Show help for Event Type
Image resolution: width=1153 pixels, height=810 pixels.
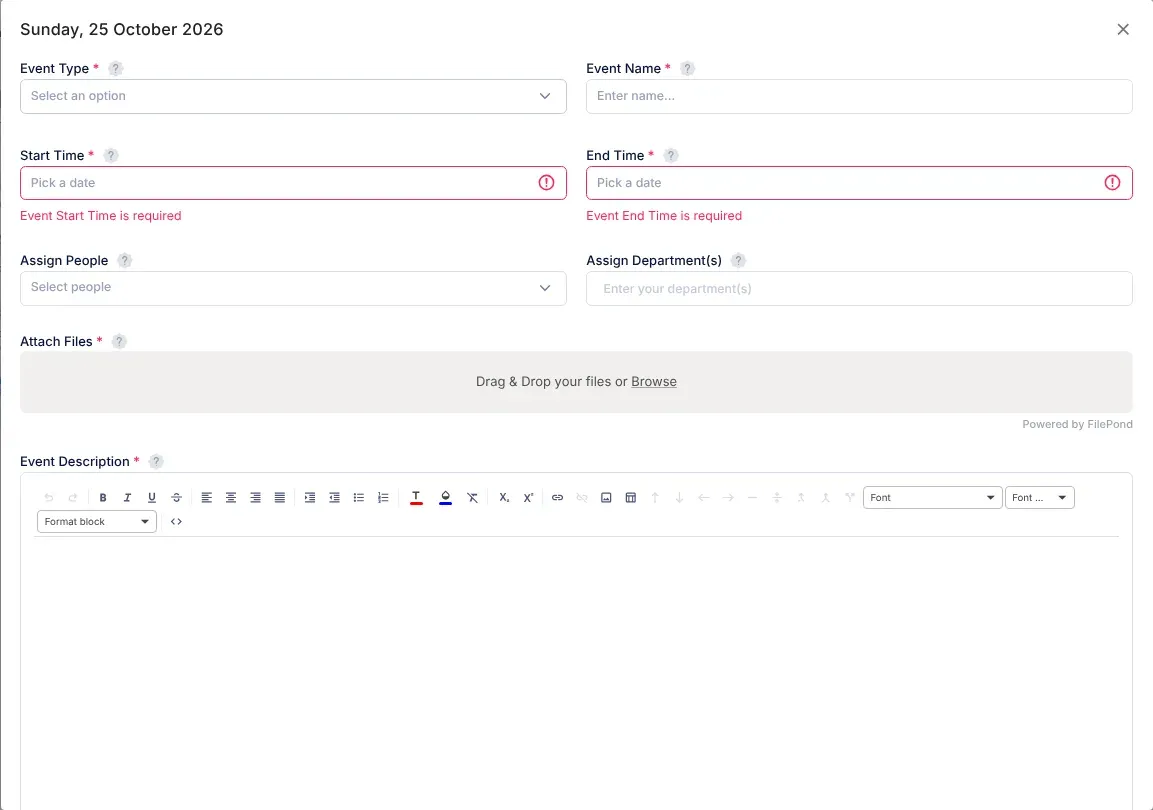point(115,68)
